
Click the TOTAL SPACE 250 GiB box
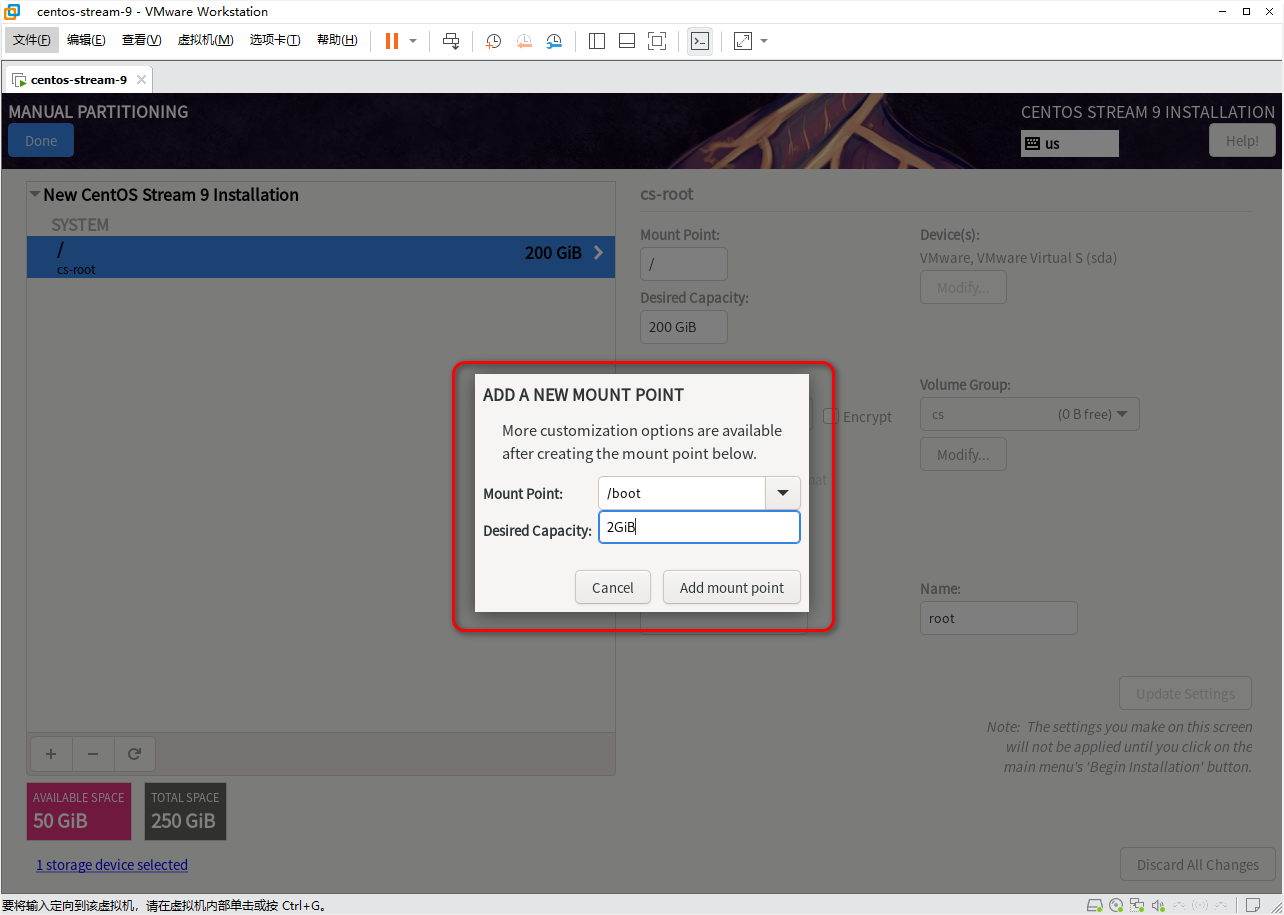click(x=185, y=811)
